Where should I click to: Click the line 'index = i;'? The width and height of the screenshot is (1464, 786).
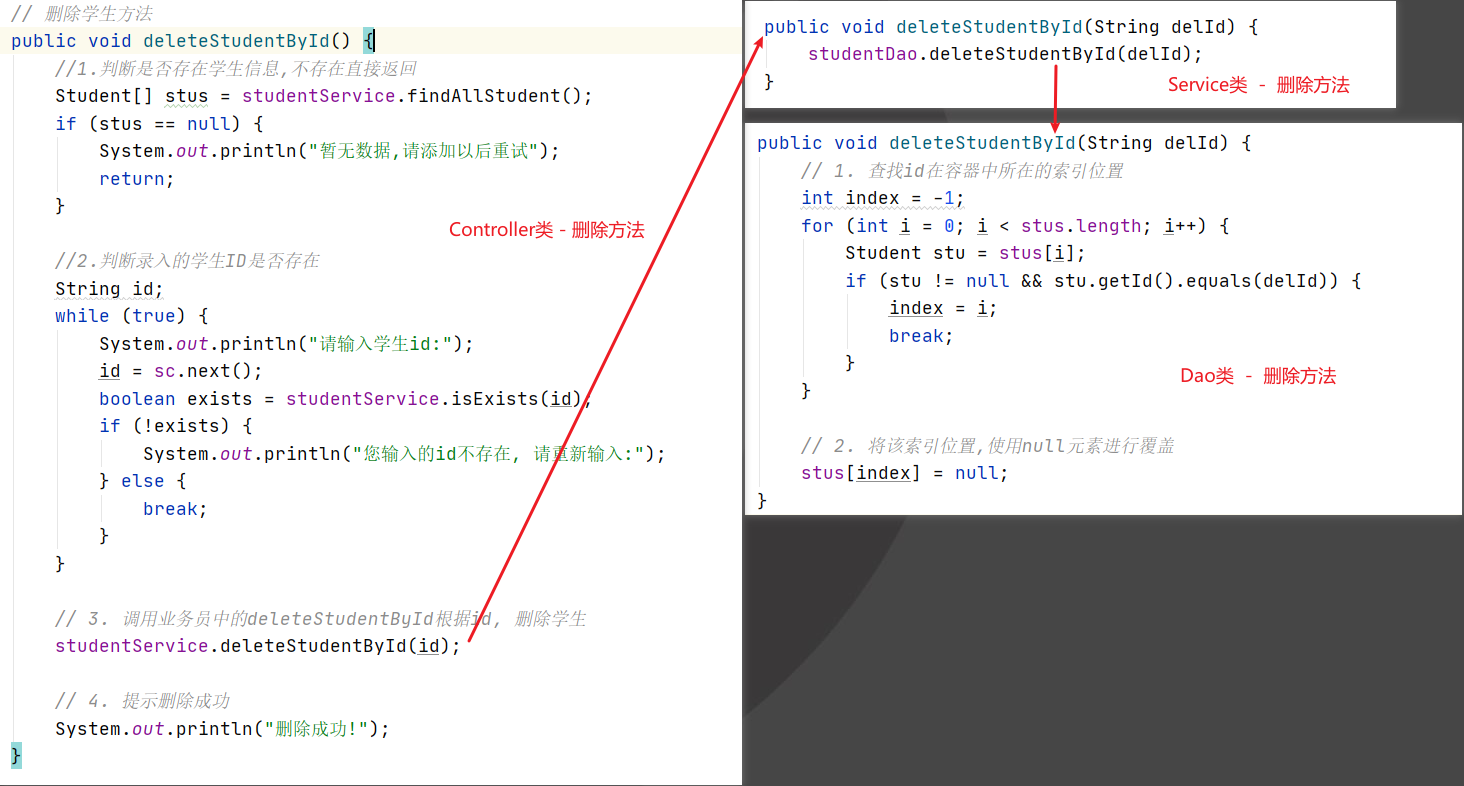pos(943,308)
